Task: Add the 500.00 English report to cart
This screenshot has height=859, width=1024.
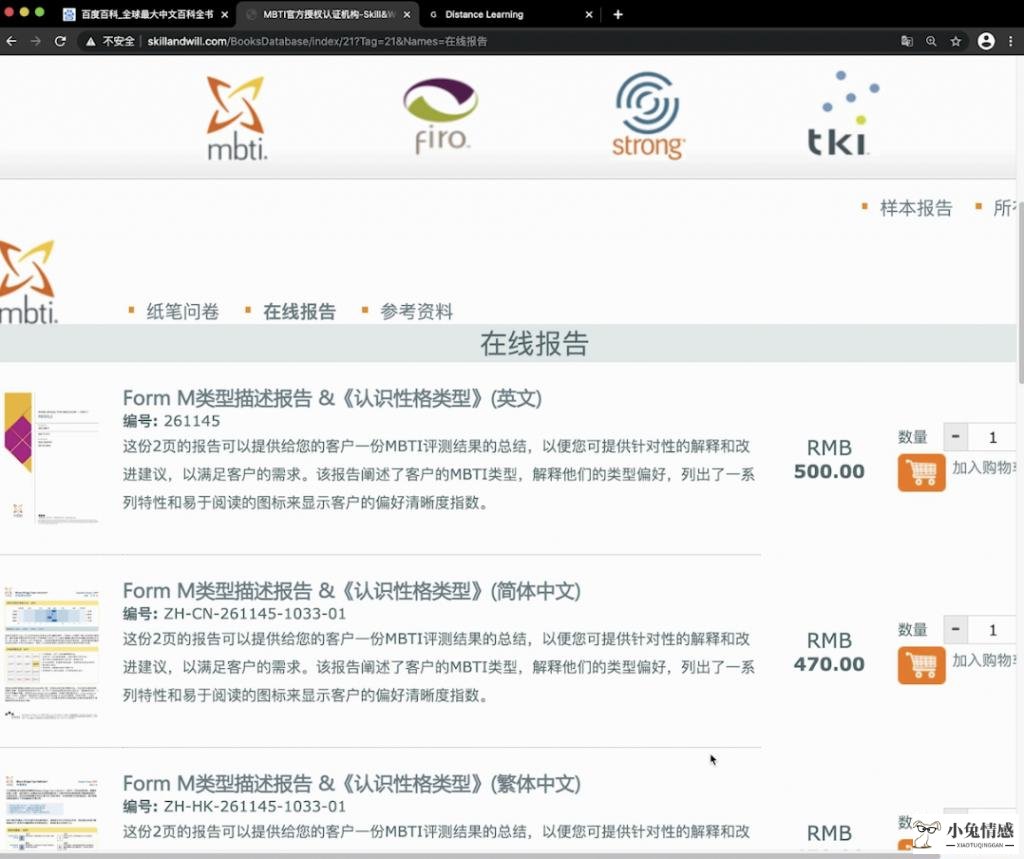Action: point(921,472)
